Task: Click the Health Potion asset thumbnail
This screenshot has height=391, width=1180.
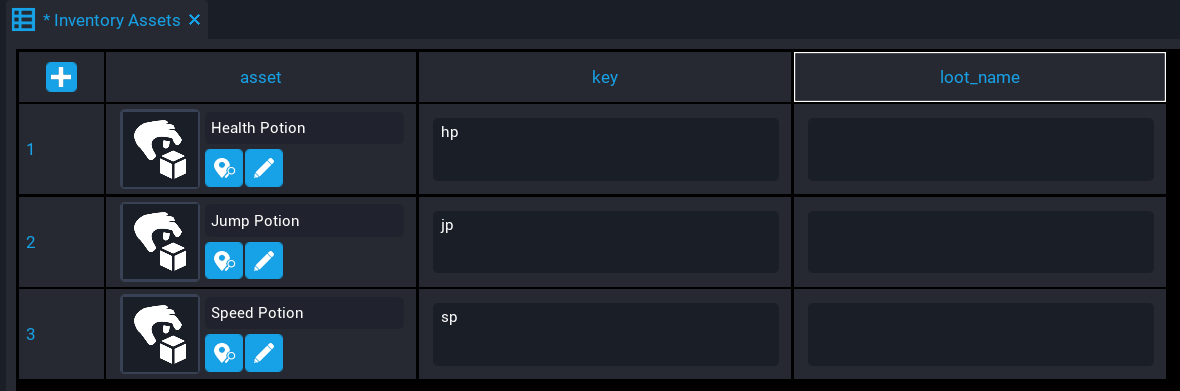Action: pos(160,149)
